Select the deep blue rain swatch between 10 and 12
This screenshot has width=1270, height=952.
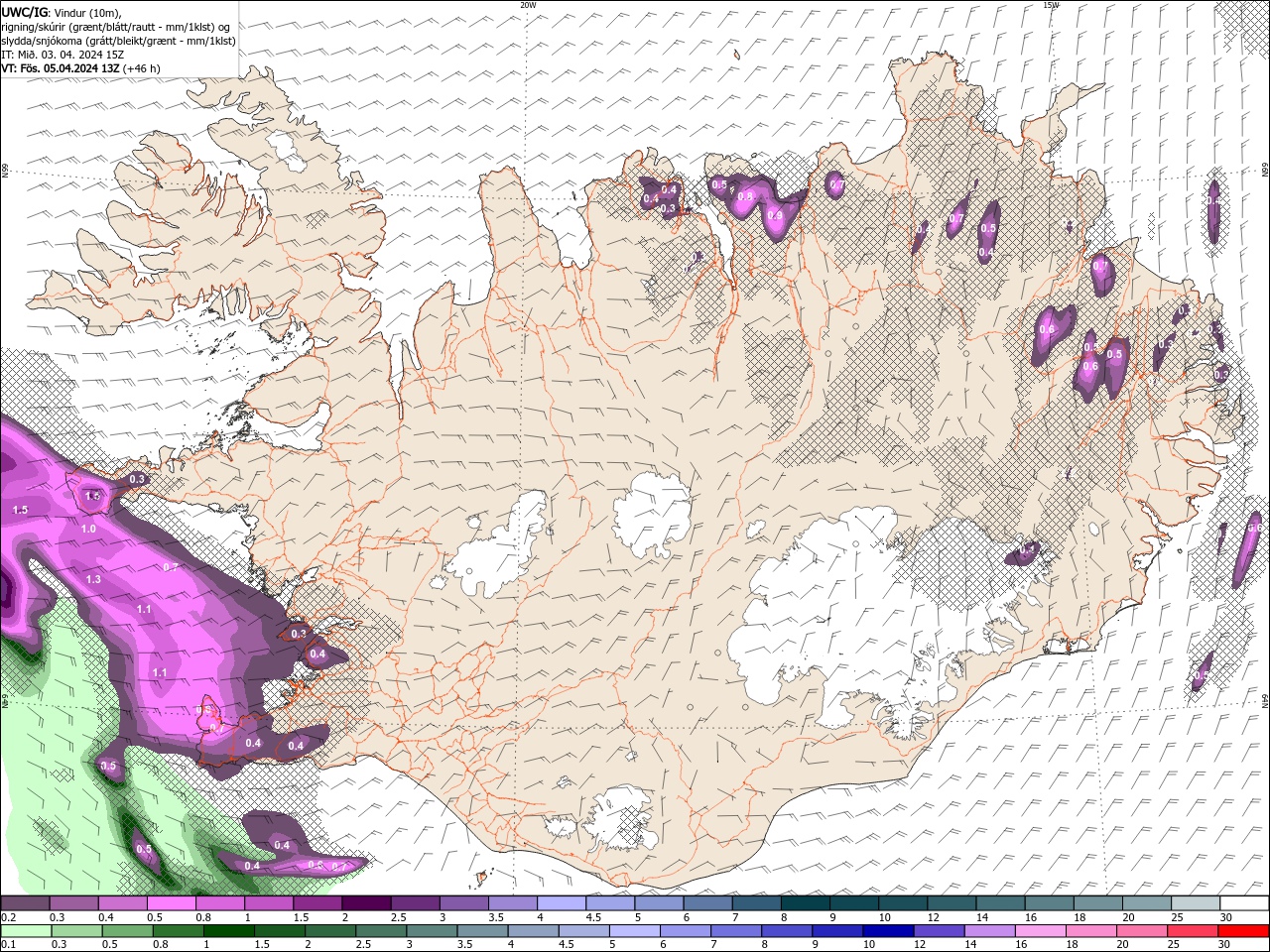[888, 931]
